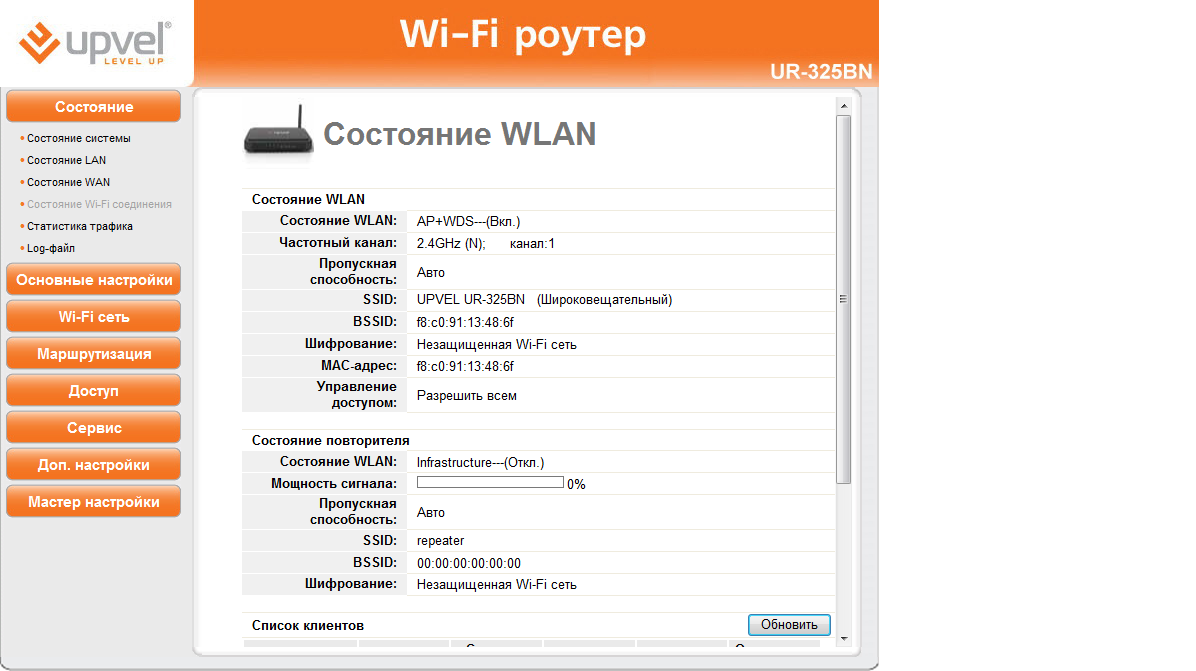Click the signal strength progress bar

pyautogui.click(x=490, y=483)
